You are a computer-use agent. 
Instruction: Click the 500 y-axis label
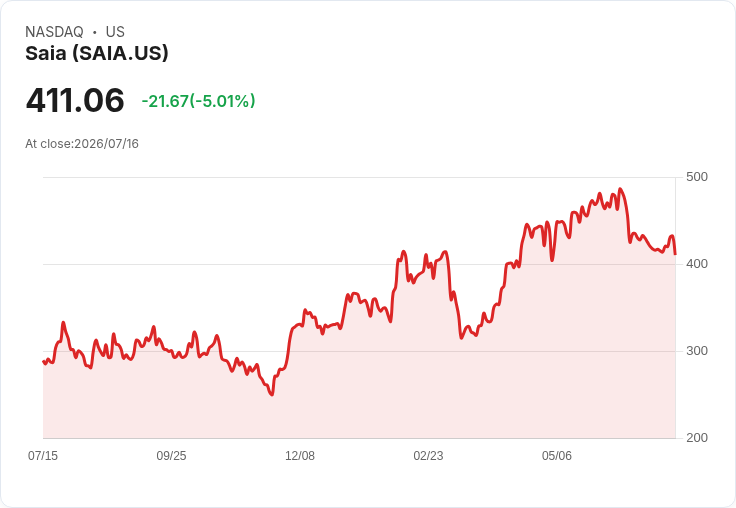(x=697, y=177)
